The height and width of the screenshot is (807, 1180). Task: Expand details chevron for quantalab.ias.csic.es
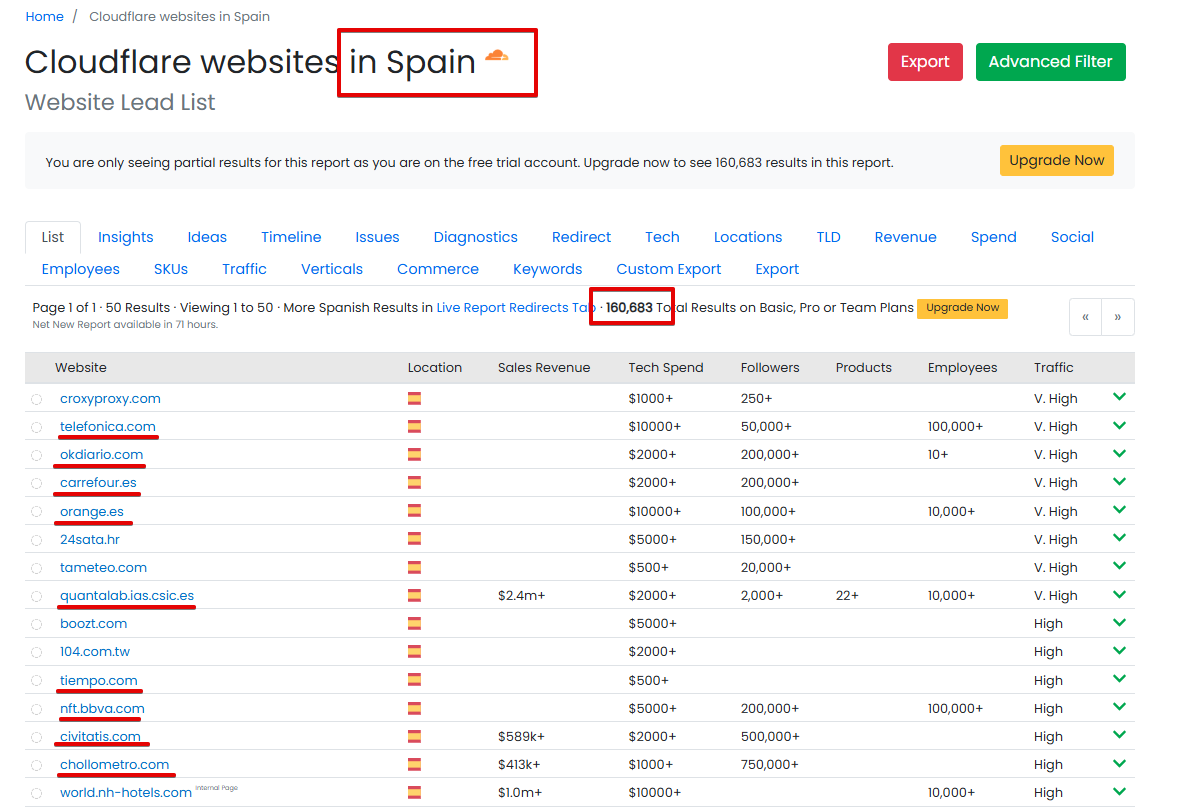1119,594
